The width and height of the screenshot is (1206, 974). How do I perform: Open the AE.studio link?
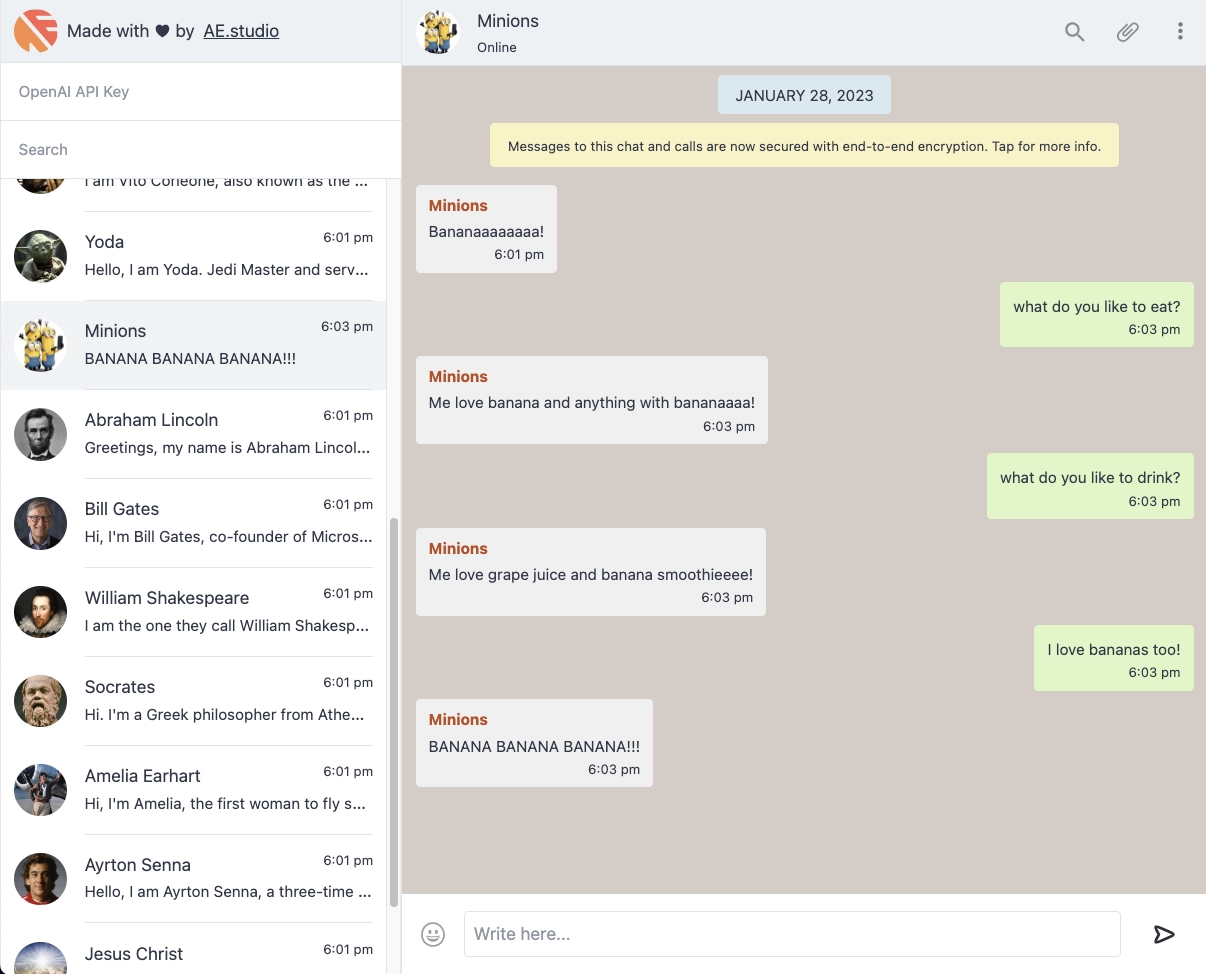coord(241,31)
